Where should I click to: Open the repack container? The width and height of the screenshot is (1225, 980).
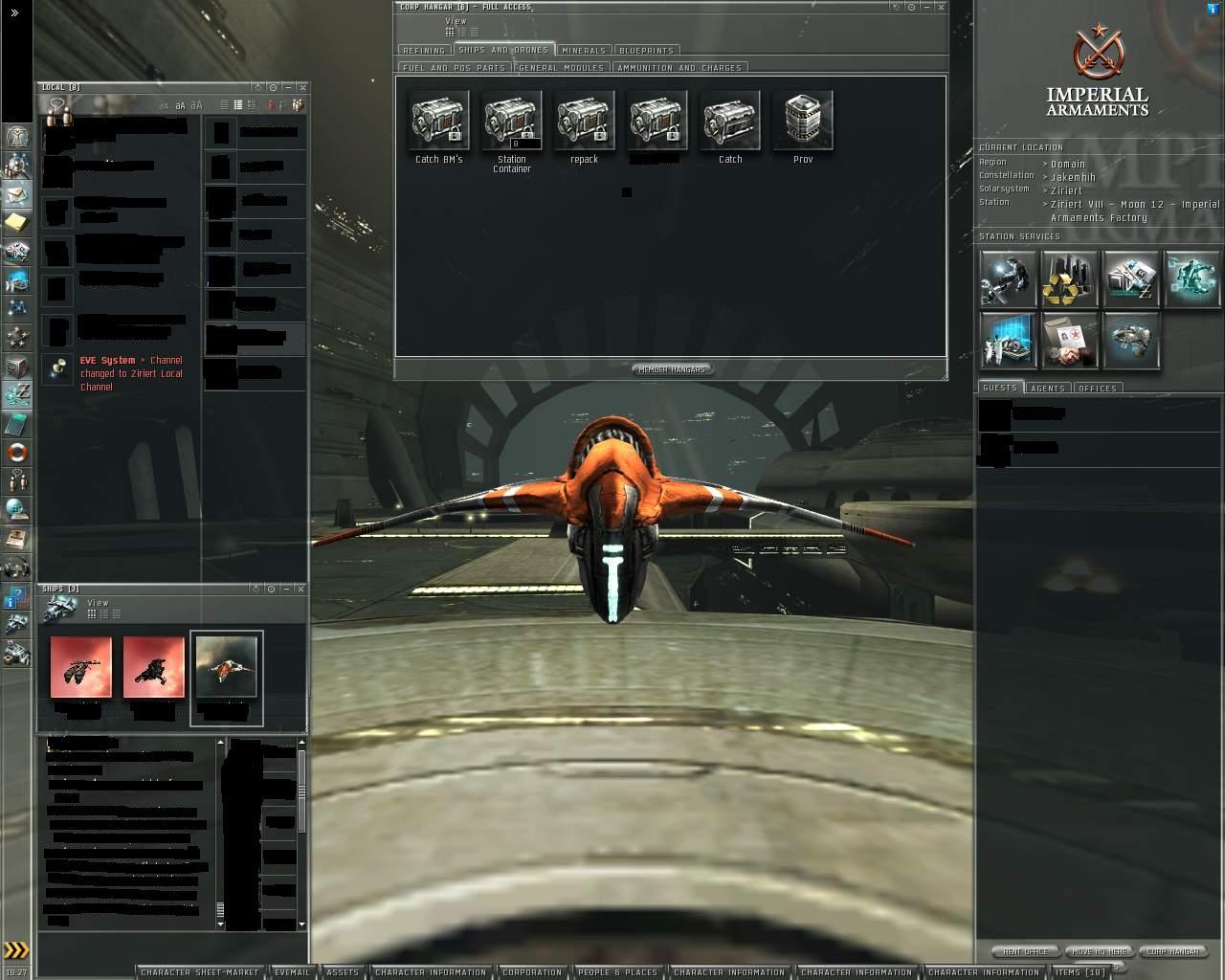(585, 127)
